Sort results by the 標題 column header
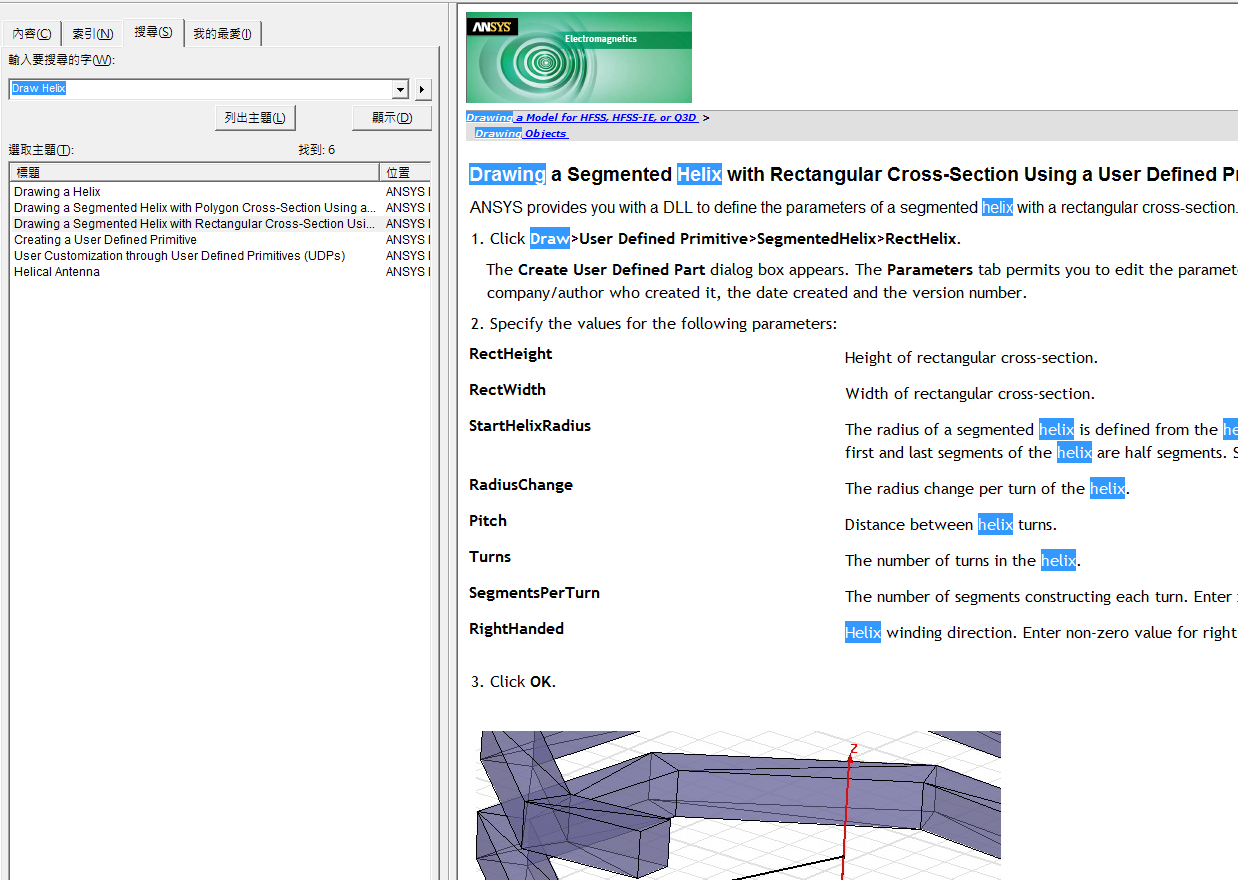 point(195,172)
